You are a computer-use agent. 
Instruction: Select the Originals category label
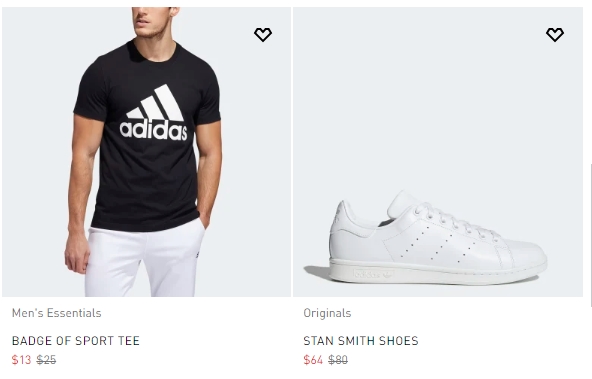(327, 313)
